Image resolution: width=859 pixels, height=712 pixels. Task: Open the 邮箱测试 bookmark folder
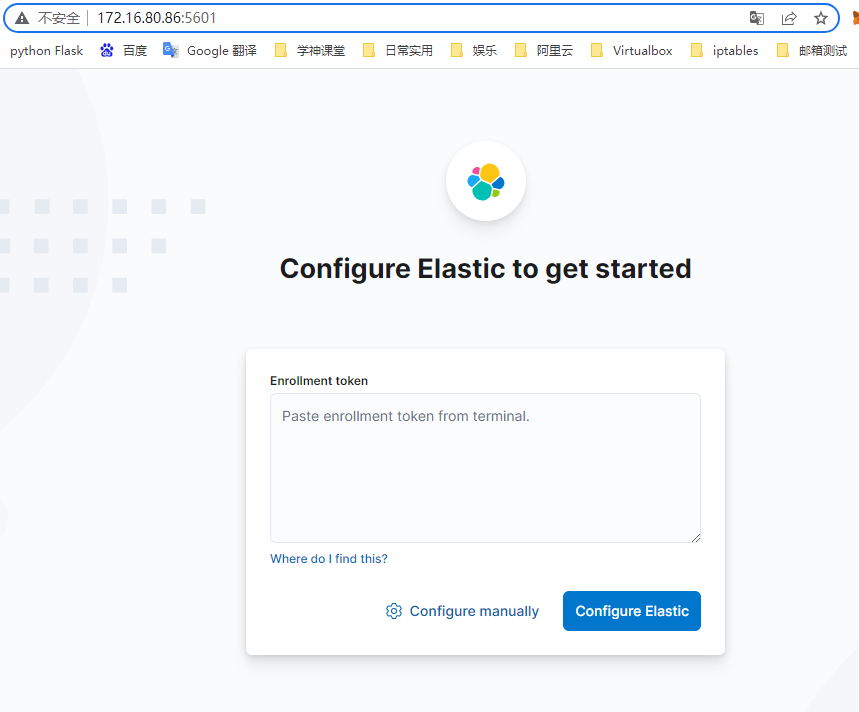point(812,51)
